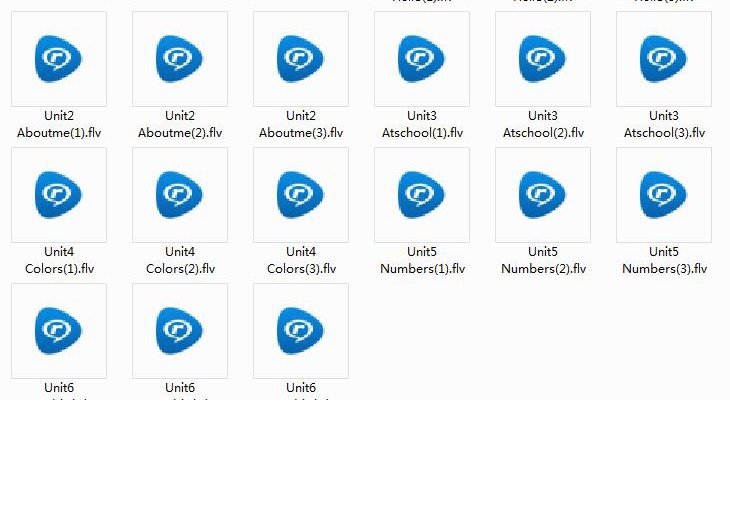730x532 pixels.
Task: Select the Unit3 Atschool(1).flv file icon
Action: point(422,59)
